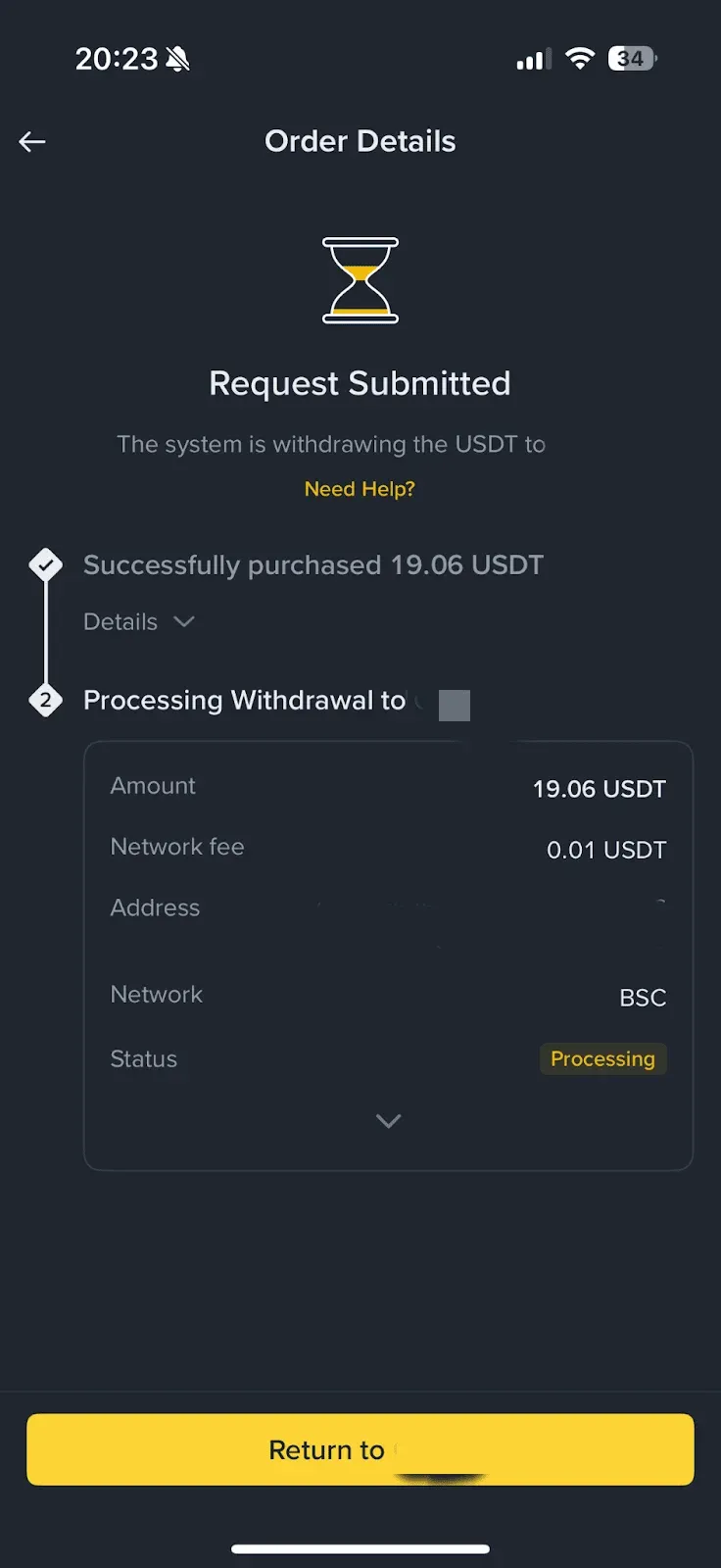This screenshot has height=1568, width=721.
Task: Tap the 0.01 USDT network fee
Action: pos(606,850)
